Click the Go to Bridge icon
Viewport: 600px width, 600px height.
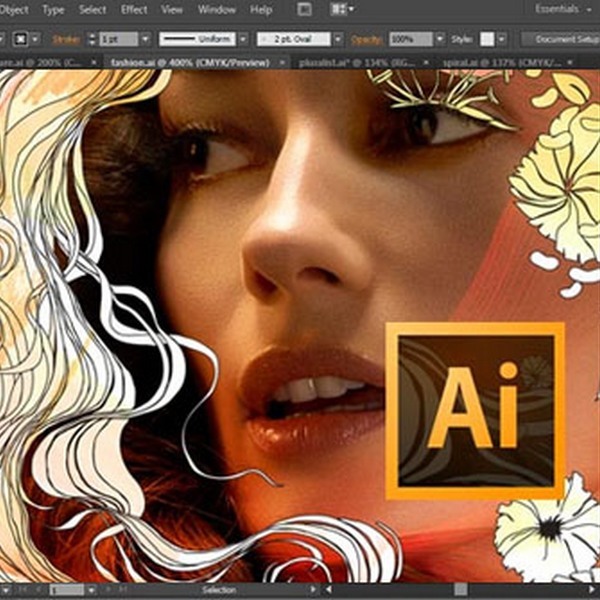305,10
